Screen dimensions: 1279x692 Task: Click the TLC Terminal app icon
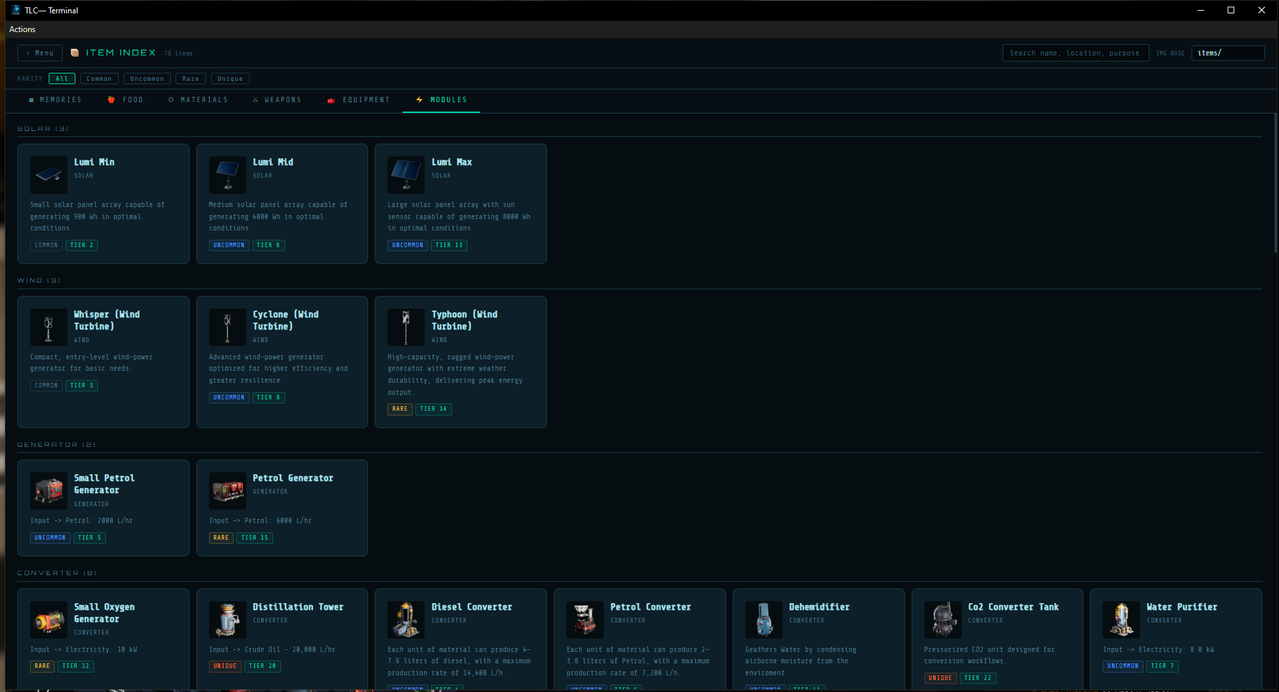(x=15, y=10)
